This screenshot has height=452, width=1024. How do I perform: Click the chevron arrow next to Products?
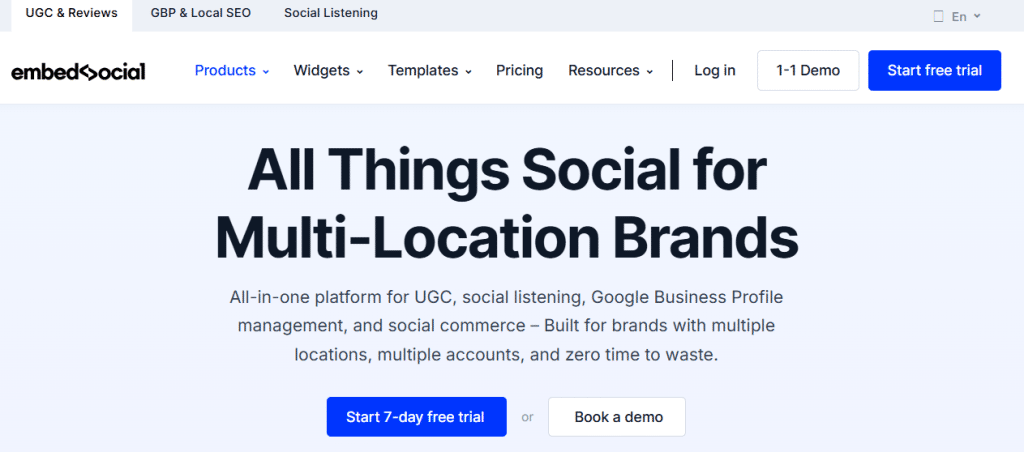click(x=266, y=72)
